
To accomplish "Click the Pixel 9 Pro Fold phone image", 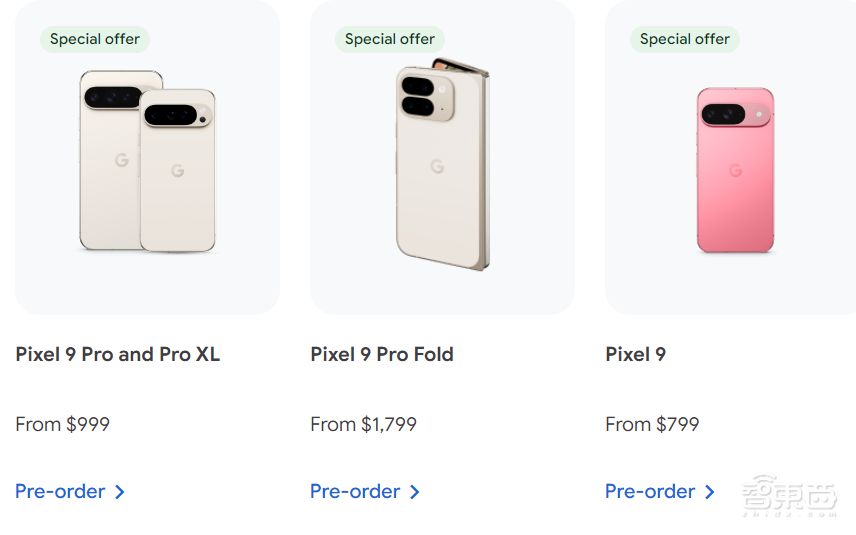I will click(x=441, y=166).
